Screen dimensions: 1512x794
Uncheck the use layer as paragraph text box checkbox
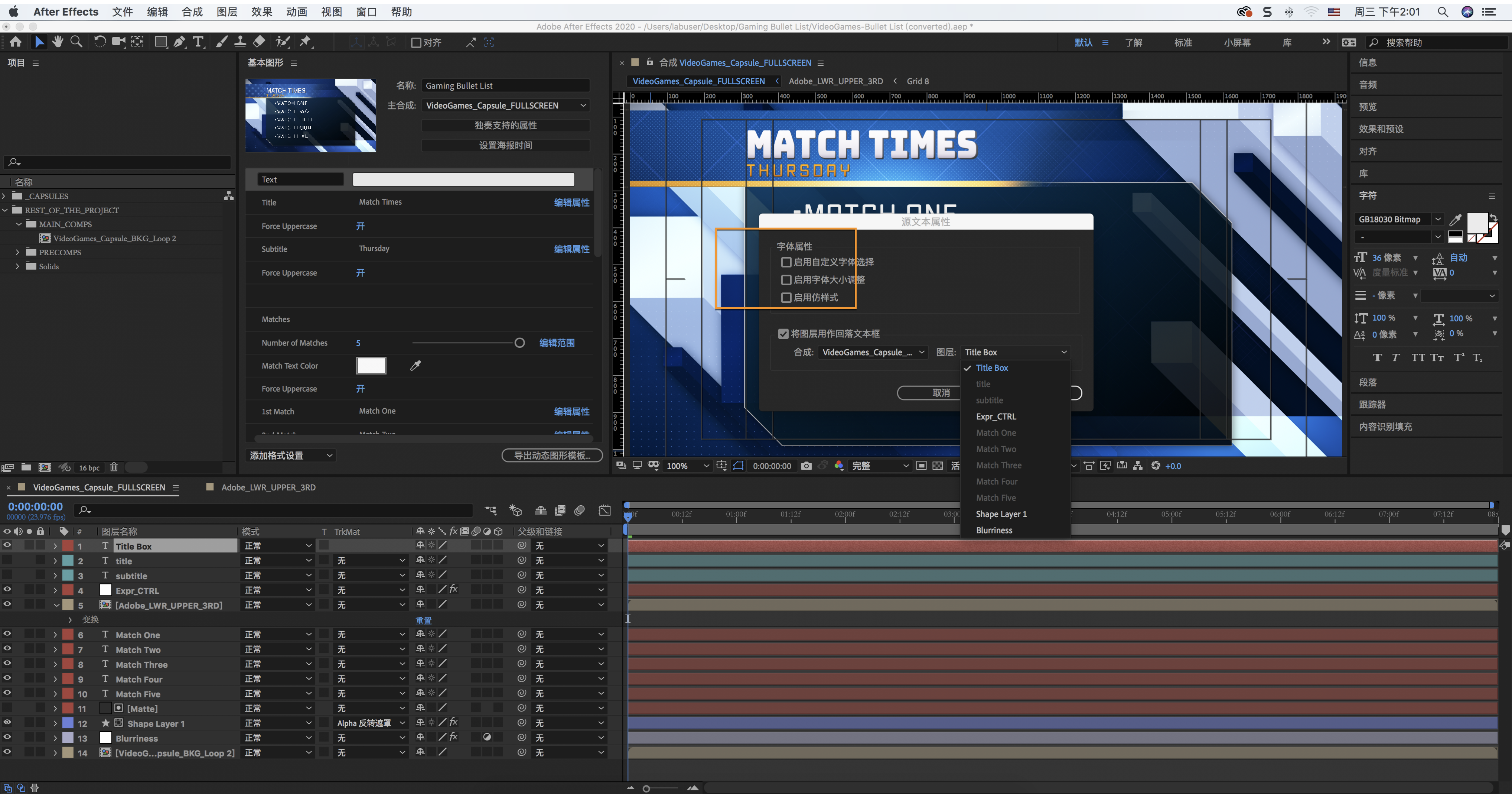point(783,334)
